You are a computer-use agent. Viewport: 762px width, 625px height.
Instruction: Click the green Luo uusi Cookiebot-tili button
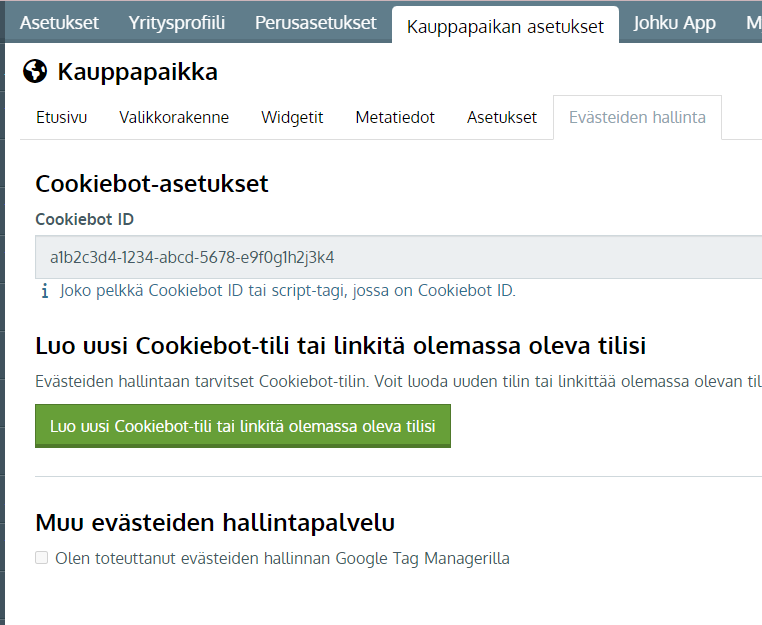click(x=242, y=426)
